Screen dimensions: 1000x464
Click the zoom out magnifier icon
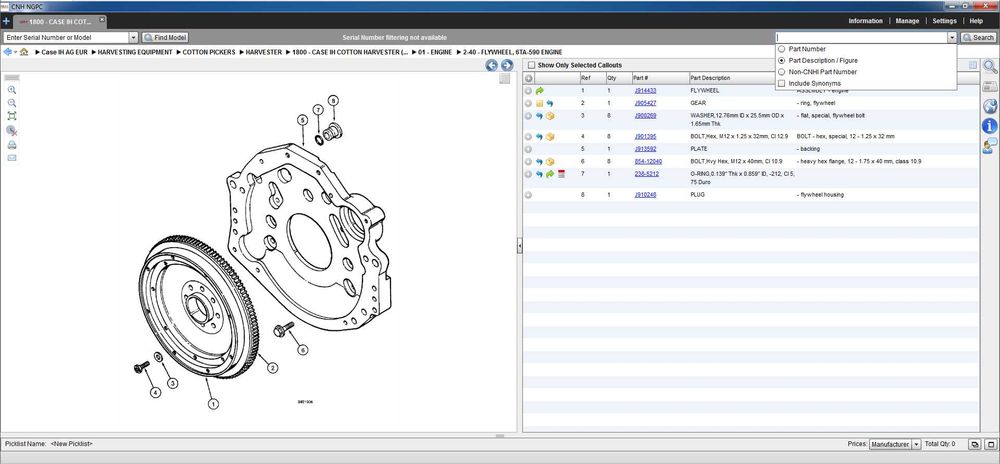point(12,103)
